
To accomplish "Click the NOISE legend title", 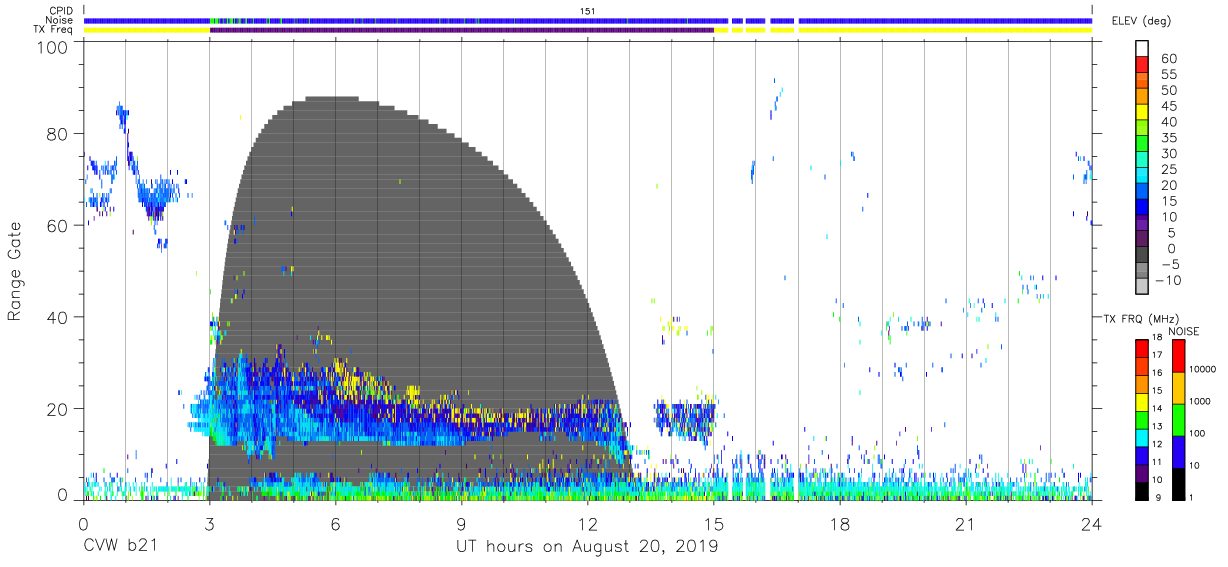I will (x=1183, y=331).
